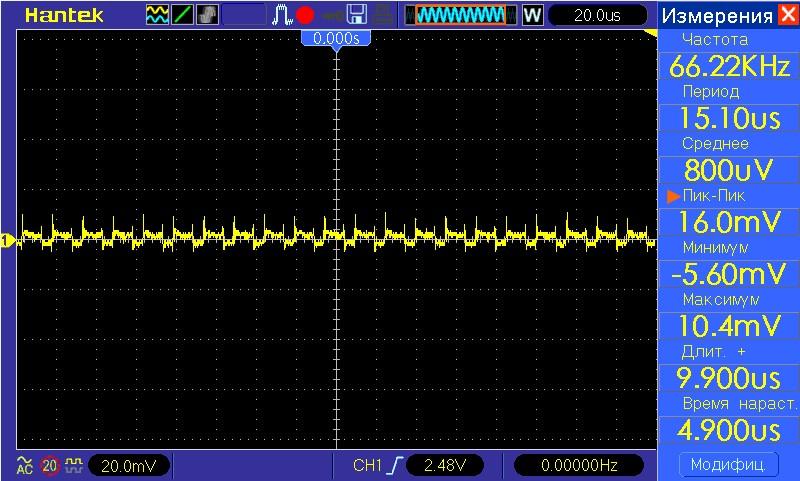Click the square wave probe icon
The height and width of the screenshot is (481, 800).
pos(74,464)
